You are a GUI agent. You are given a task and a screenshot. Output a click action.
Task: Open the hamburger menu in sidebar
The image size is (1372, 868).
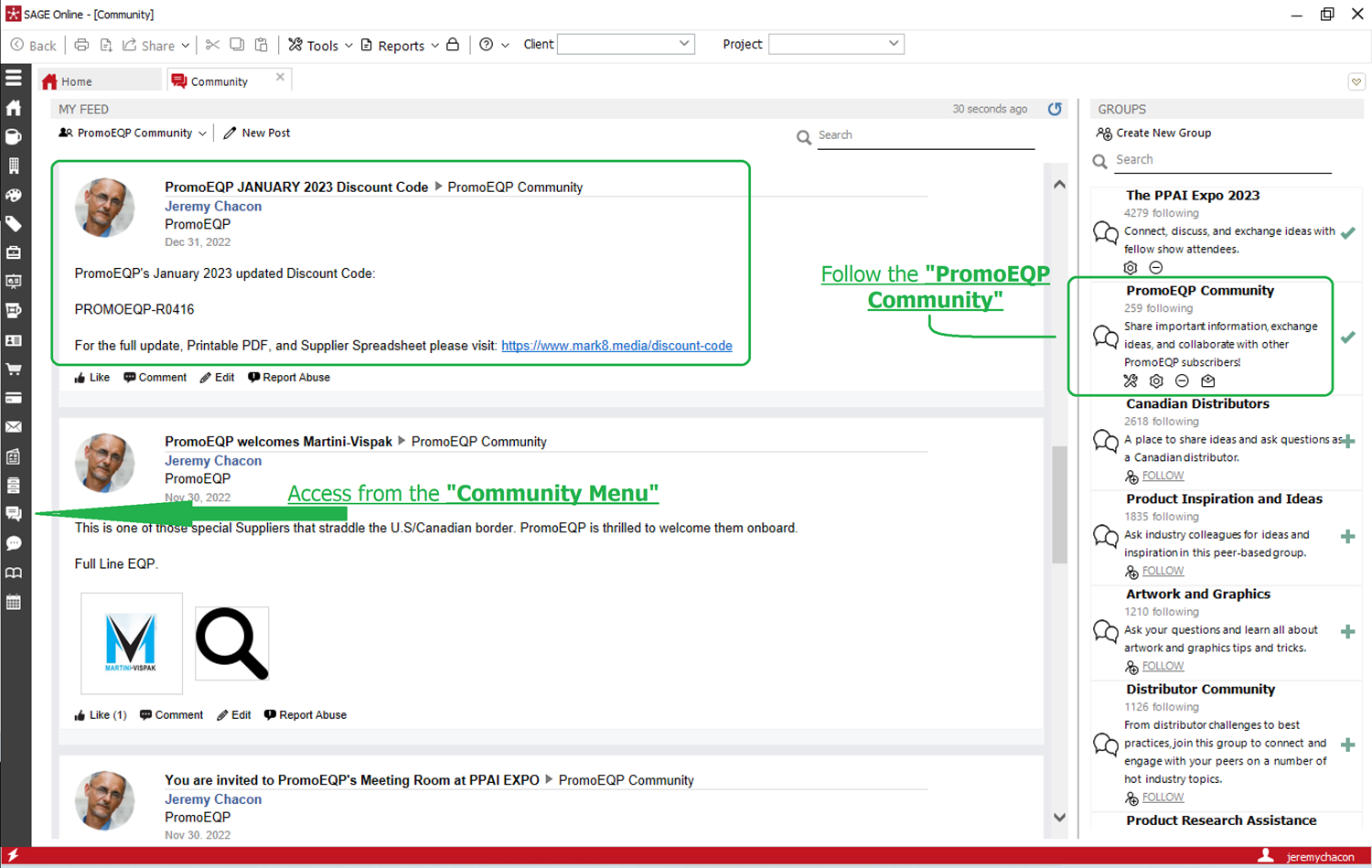pyautogui.click(x=14, y=78)
